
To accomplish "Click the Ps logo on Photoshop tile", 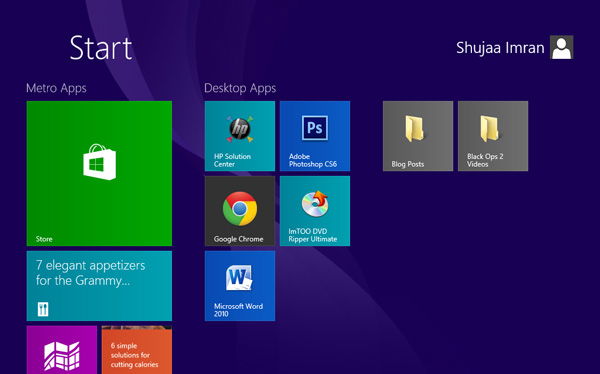I will tap(315, 128).
